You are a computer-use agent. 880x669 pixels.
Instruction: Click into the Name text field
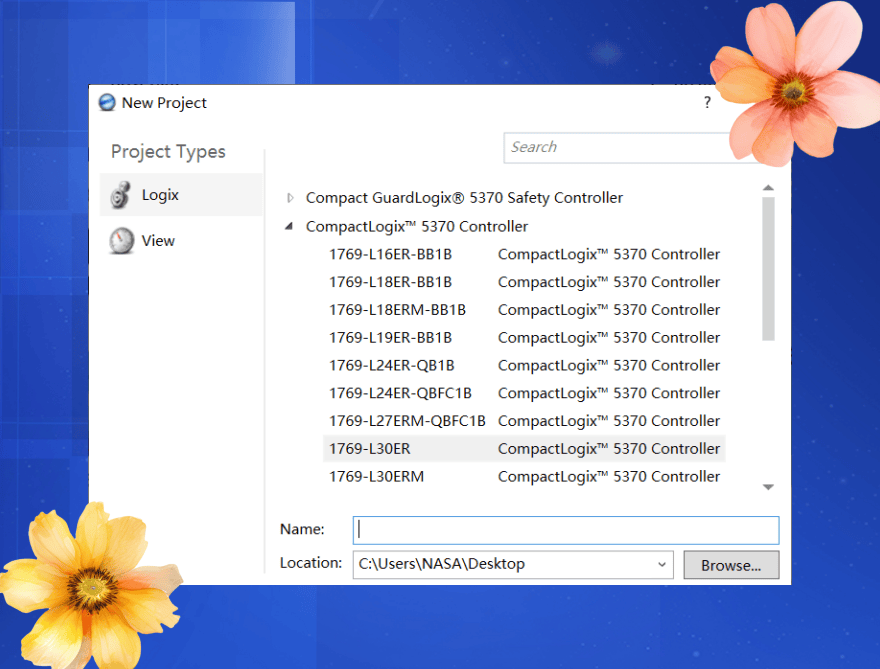(566, 530)
